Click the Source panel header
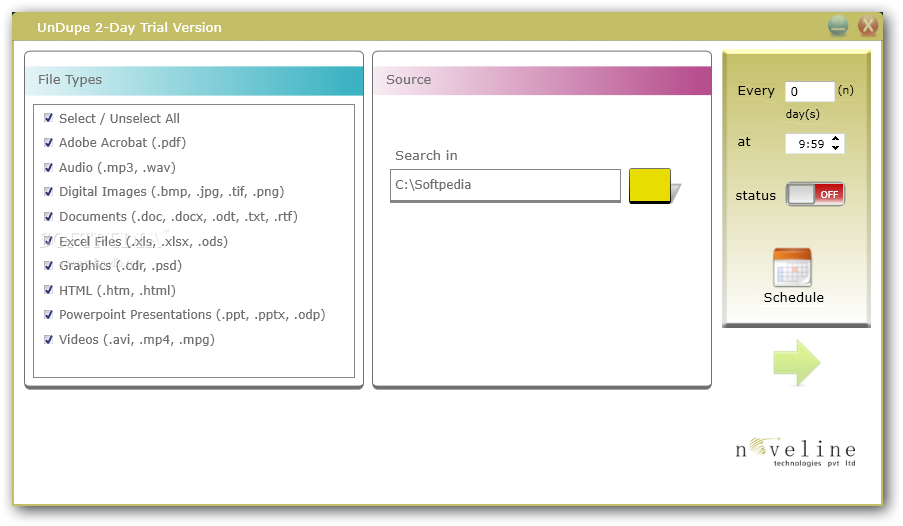 [x=542, y=80]
